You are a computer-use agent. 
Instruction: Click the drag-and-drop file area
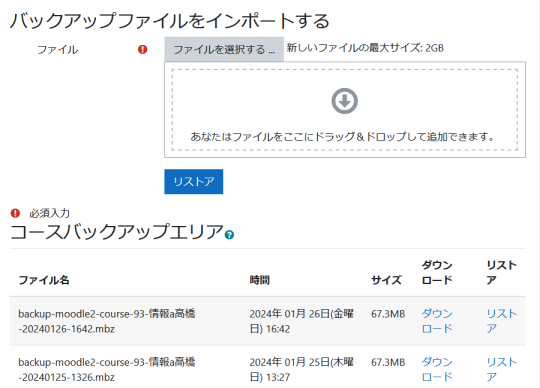pos(345,109)
